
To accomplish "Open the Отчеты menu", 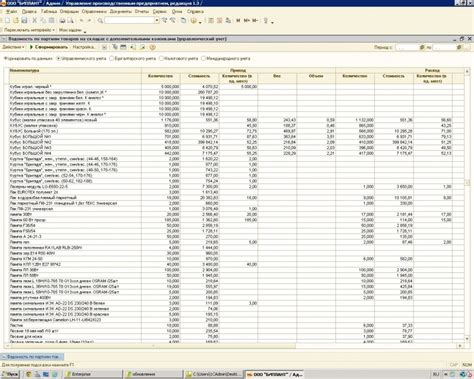I will click(x=142, y=11).
